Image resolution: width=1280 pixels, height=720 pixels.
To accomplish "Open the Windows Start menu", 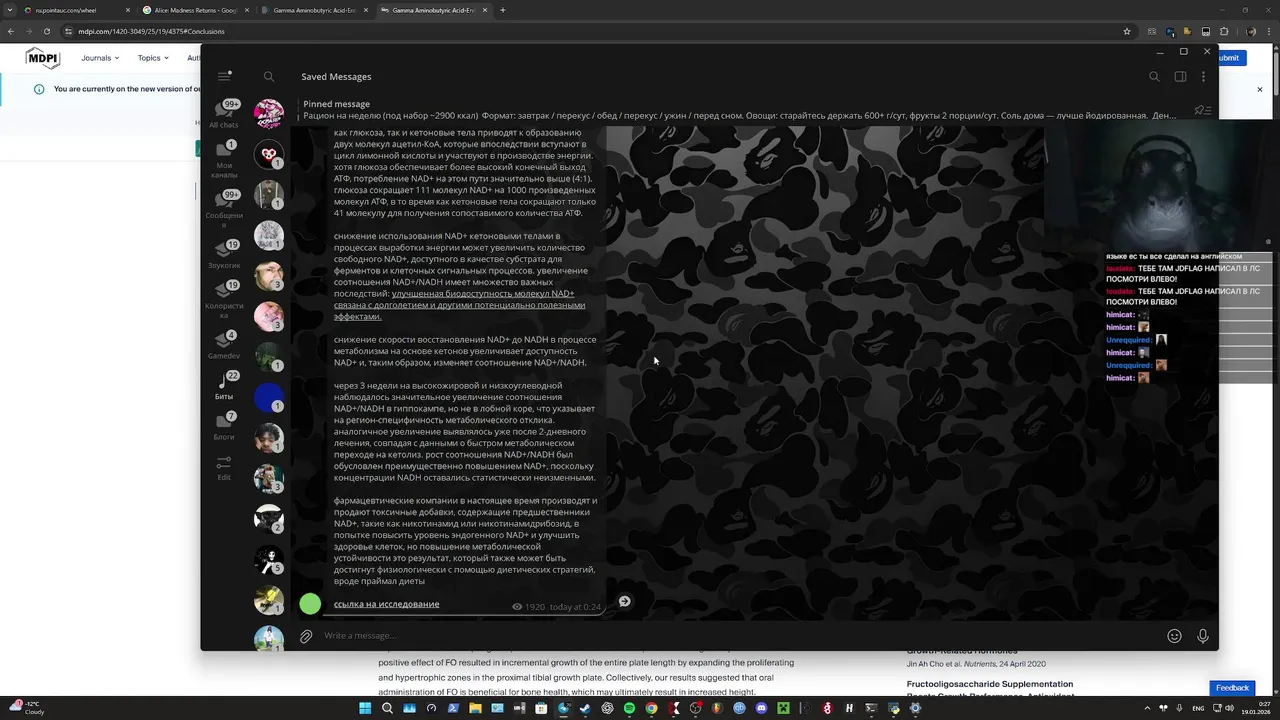I will point(366,708).
